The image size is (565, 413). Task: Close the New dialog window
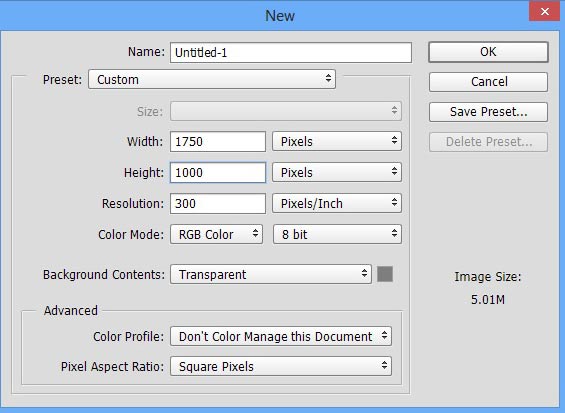[x=544, y=12]
